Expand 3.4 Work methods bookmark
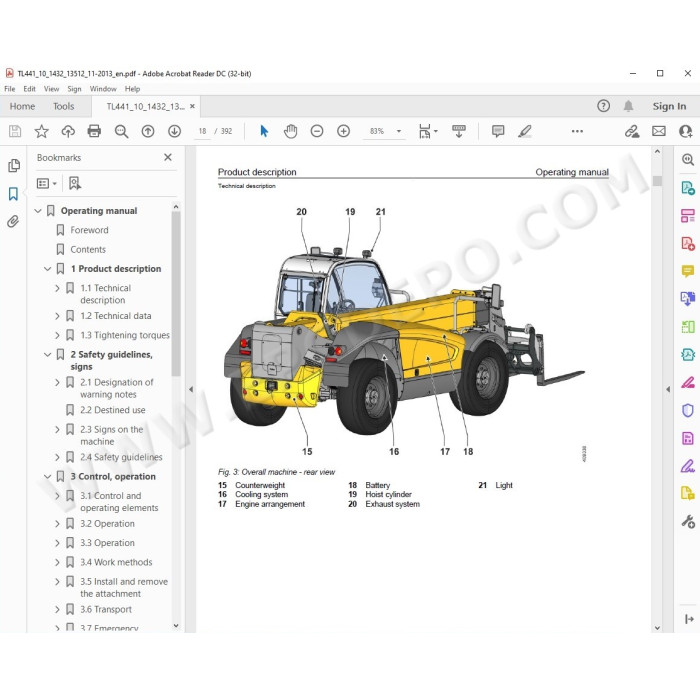Image resolution: width=700 pixels, height=700 pixels. tap(57, 562)
